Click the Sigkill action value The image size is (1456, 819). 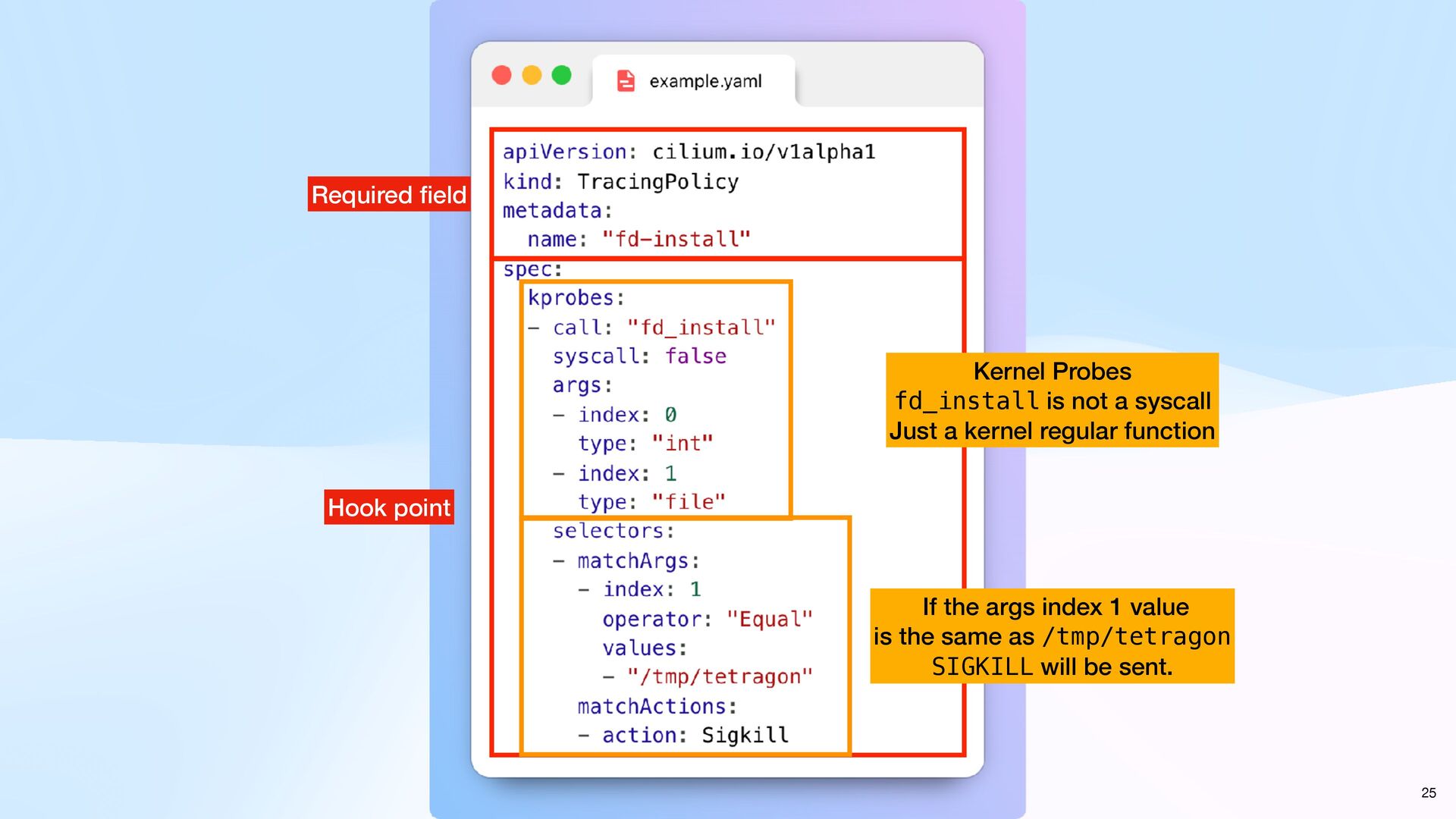tap(745, 735)
